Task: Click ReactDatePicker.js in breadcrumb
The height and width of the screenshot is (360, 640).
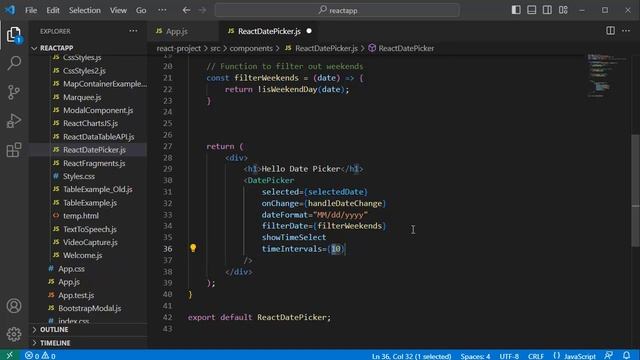Action: [326, 48]
